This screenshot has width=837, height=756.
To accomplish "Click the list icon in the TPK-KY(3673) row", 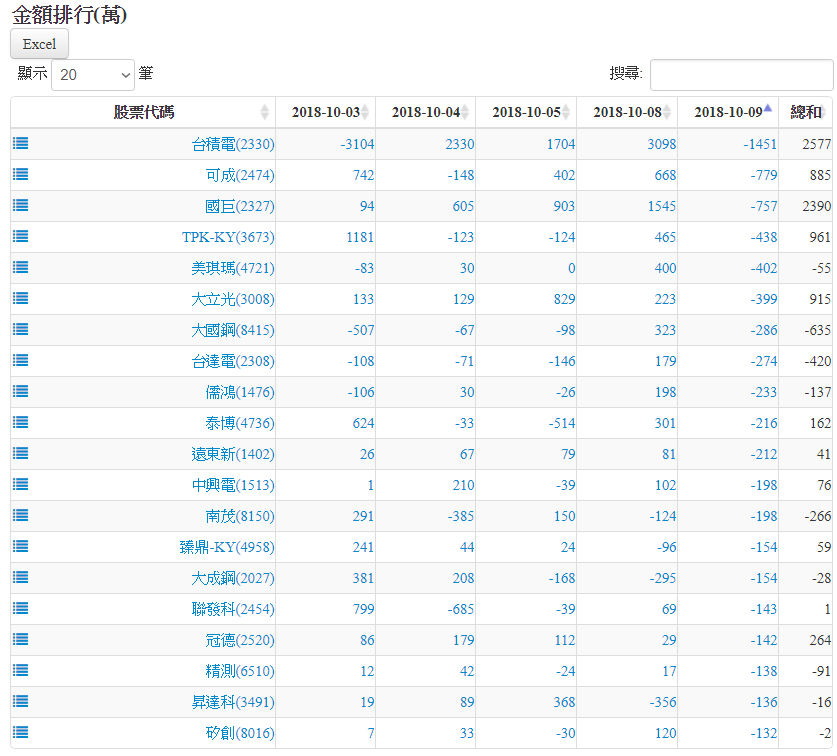I will click(x=21, y=236).
